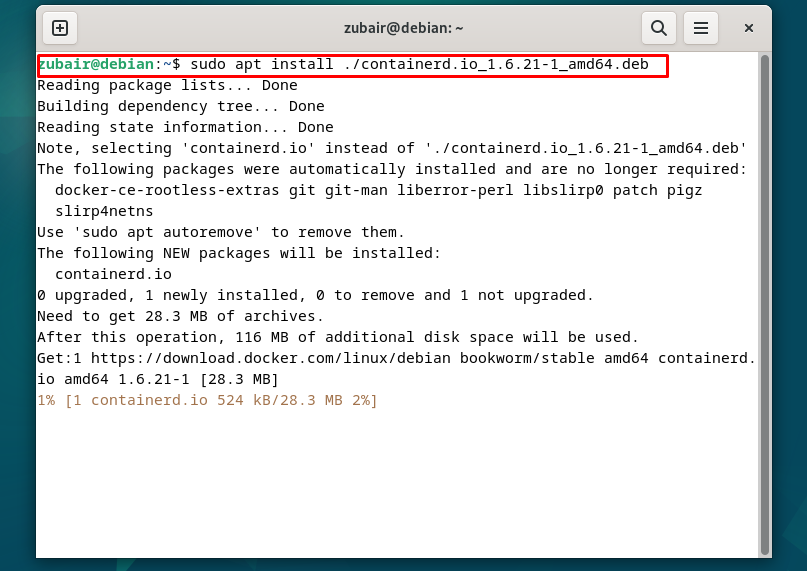Screen dimensions: 807x571
Task: Click the sudo apt install command line
Action: pyautogui.click(x=343, y=64)
